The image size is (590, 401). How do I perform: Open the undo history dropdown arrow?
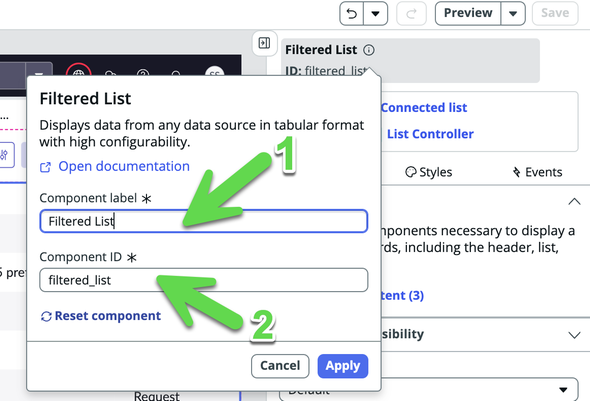tap(375, 14)
